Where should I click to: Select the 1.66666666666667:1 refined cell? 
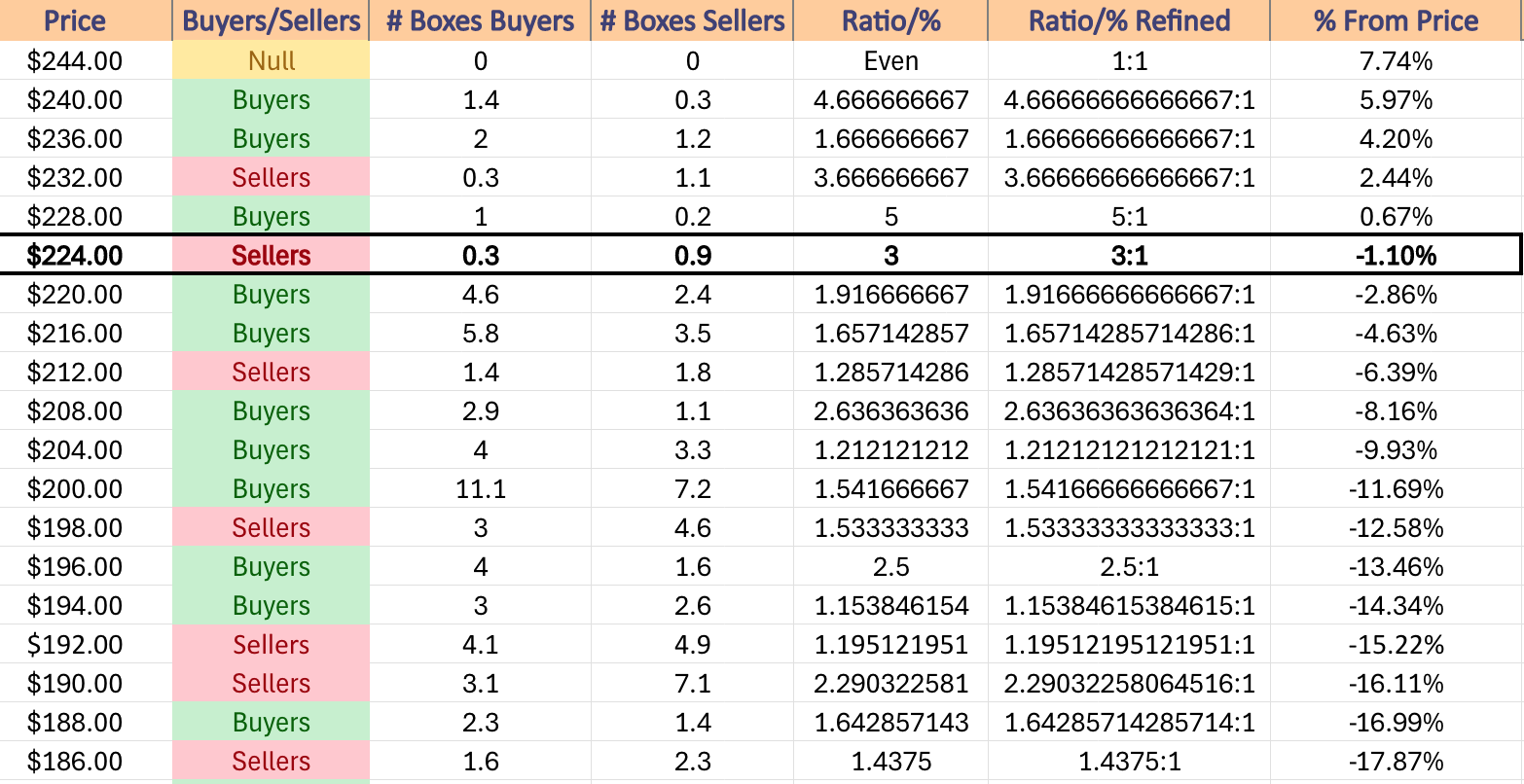1129,139
